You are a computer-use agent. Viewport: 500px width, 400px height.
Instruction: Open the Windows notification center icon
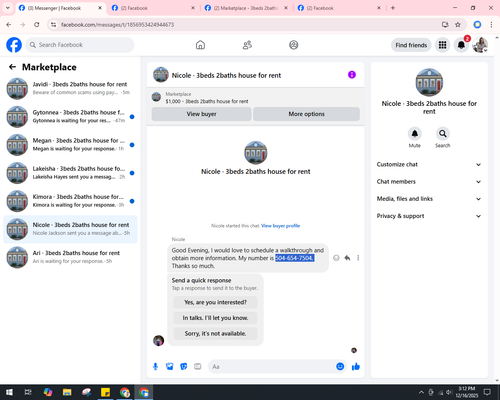pyautogui.click(x=487, y=392)
